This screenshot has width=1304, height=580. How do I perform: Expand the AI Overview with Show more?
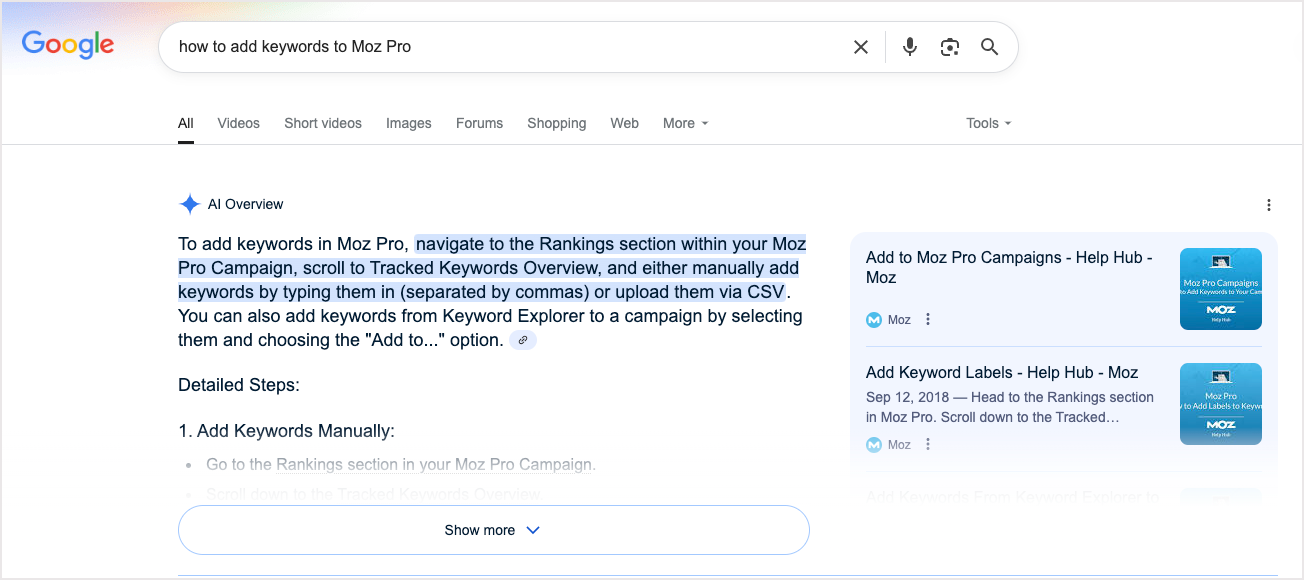(492, 530)
